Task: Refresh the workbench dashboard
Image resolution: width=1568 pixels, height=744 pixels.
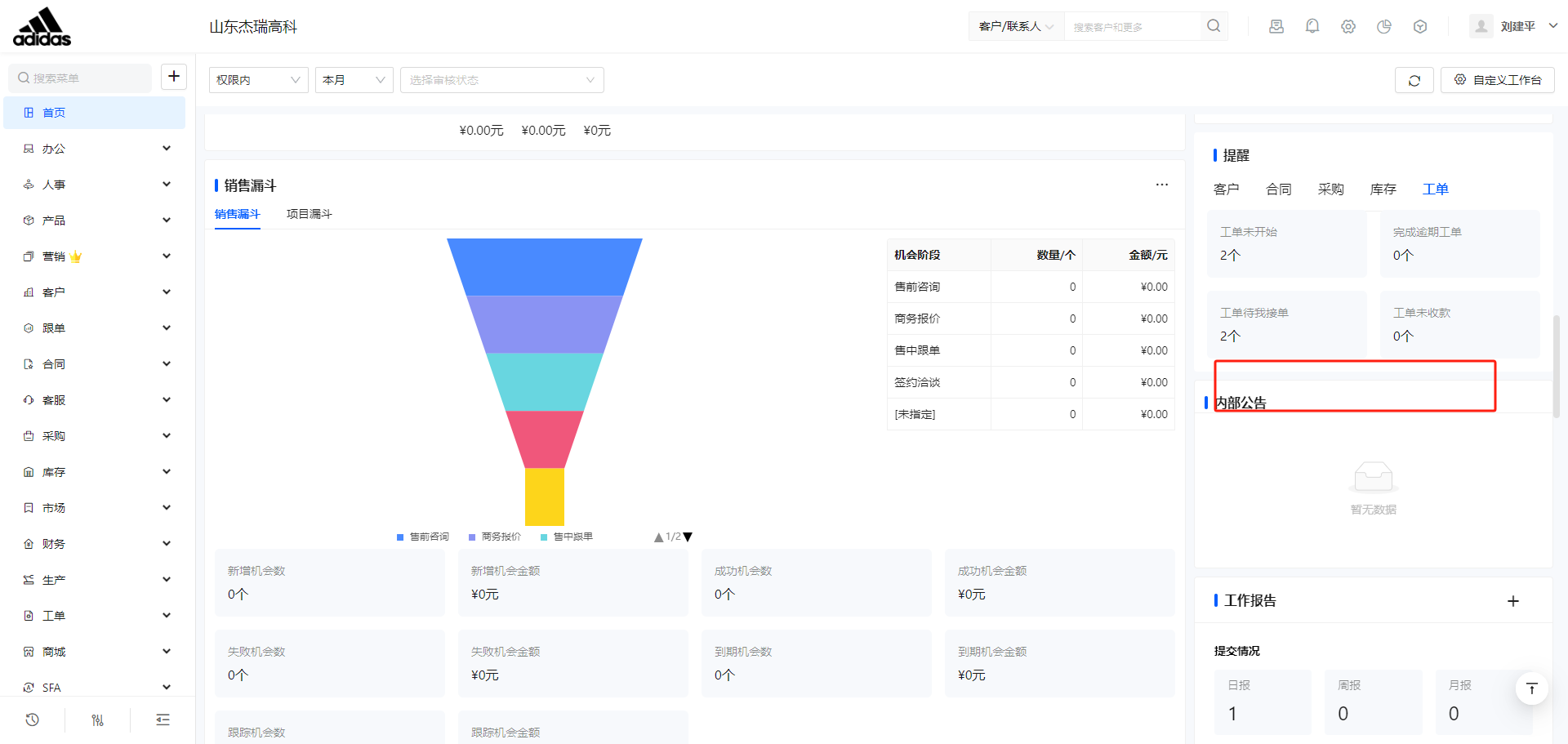Action: (1414, 80)
